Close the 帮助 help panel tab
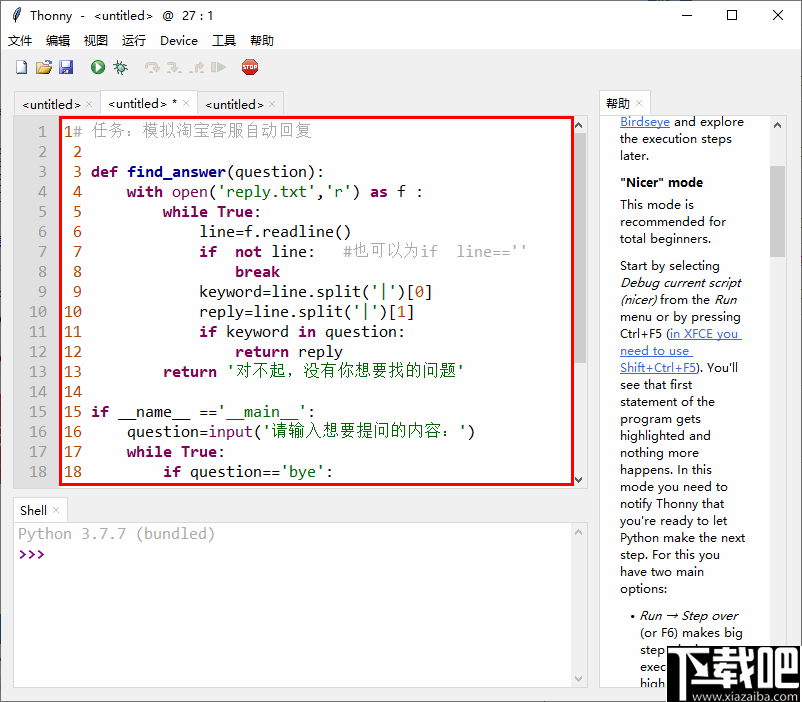The image size is (802, 702). click(640, 103)
